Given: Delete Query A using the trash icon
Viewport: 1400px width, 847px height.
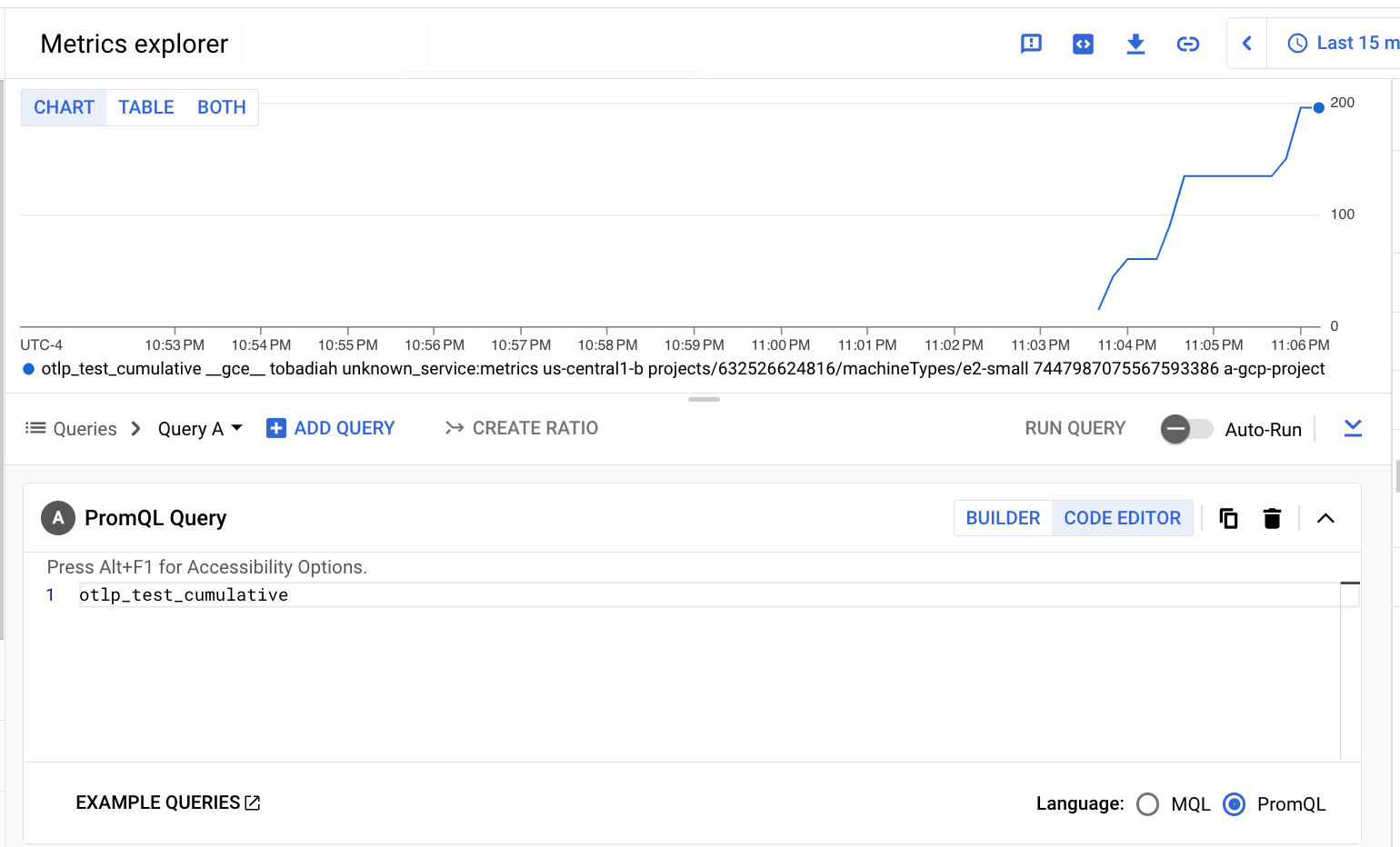Looking at the screenshot, I should click(x=1272, y=518).
